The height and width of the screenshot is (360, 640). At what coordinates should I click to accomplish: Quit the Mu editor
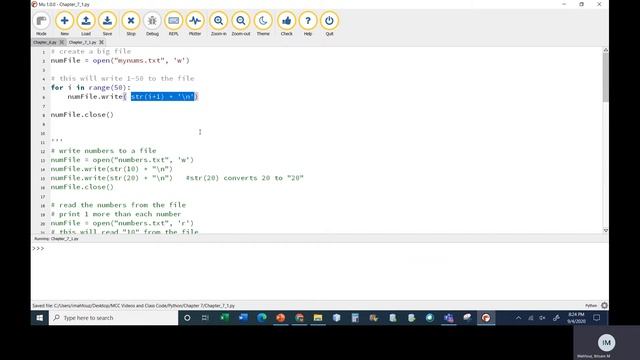[329, 24]
